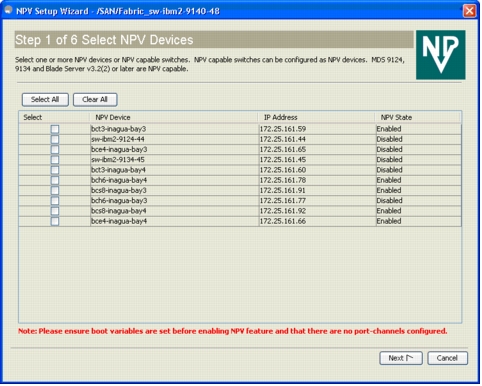Click IP address 172.25.161.44

(283, 139)
